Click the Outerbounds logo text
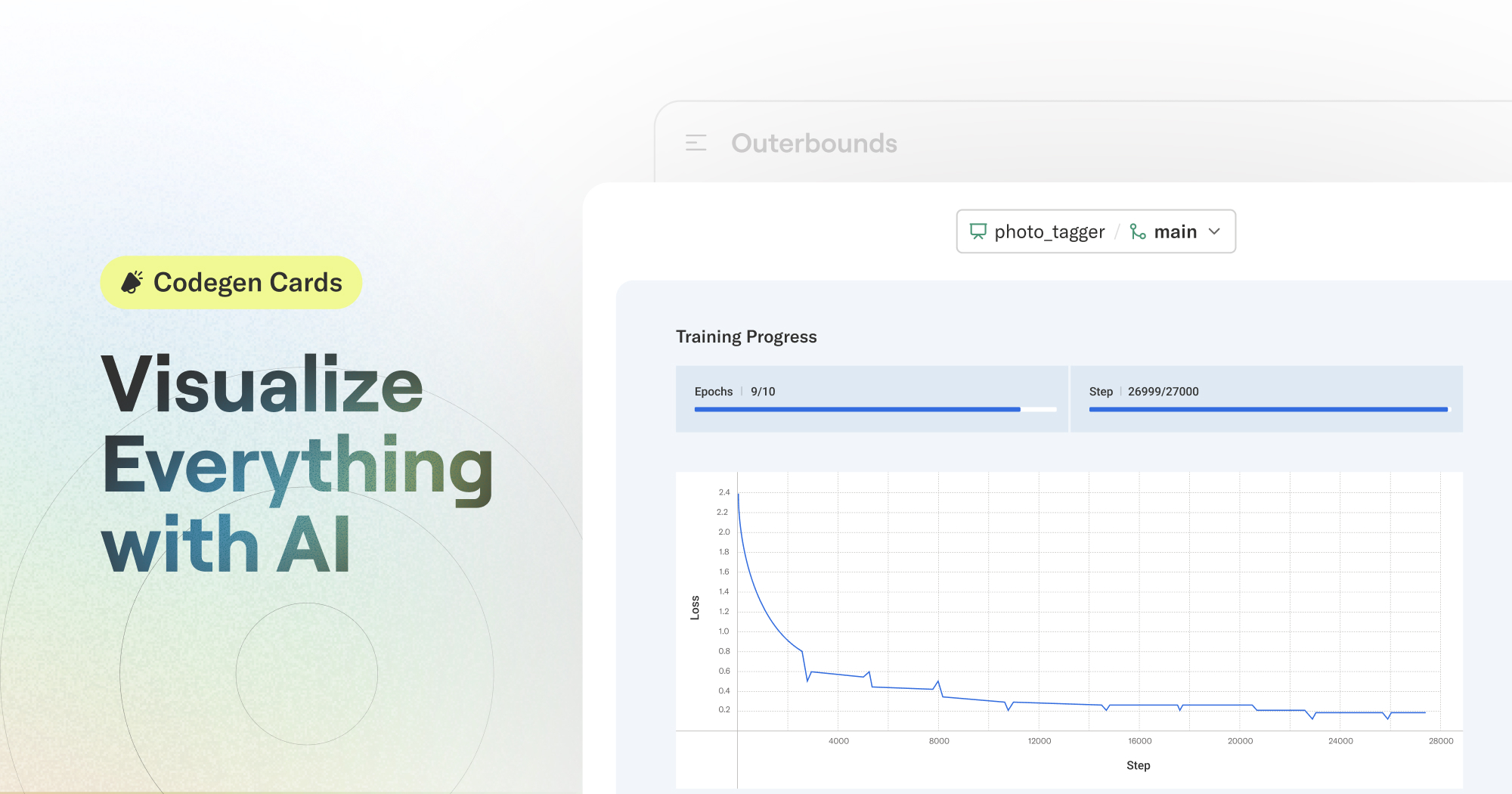 814,143
